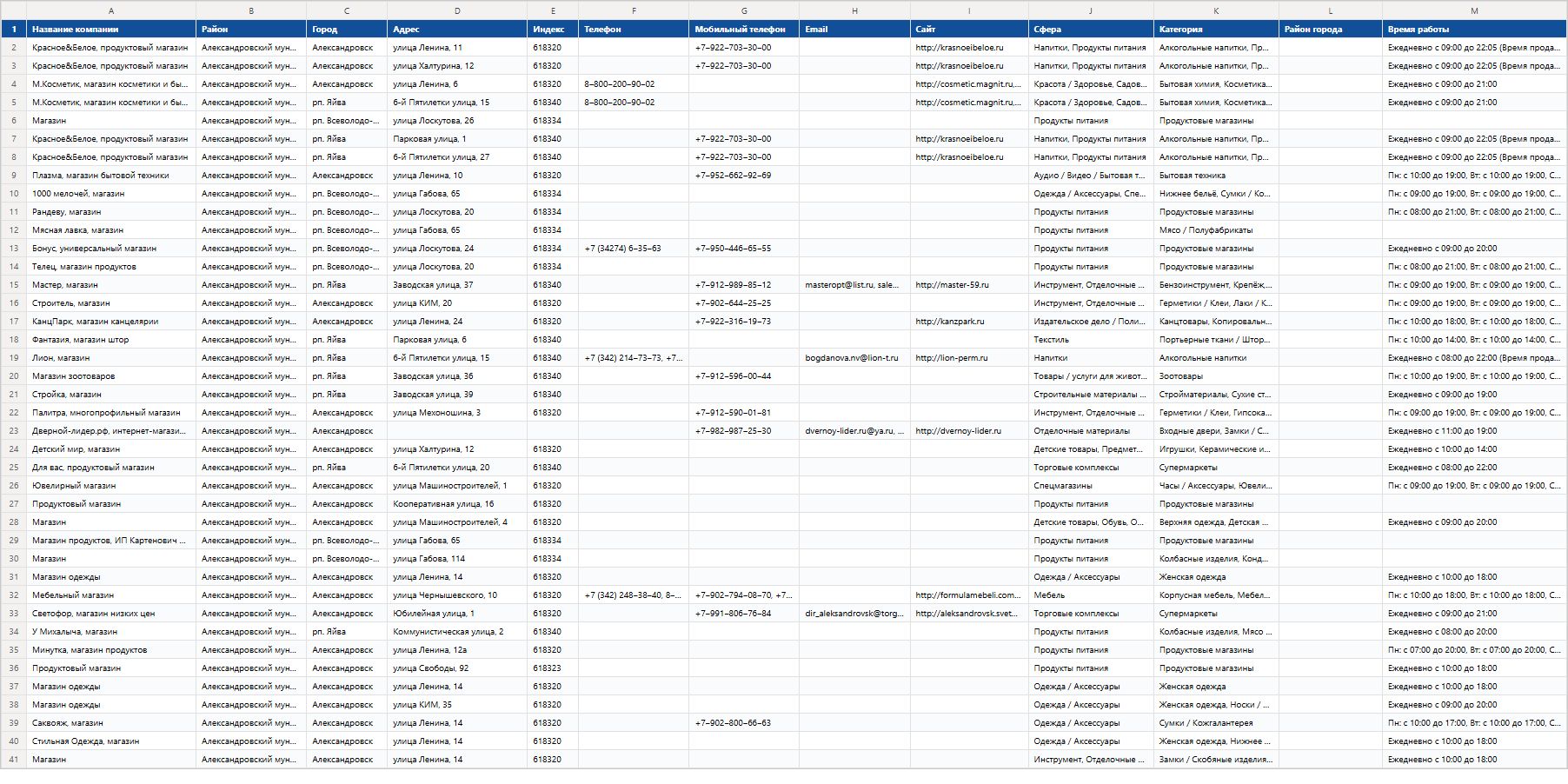Click the 'Время работы' header cell

(x=1474, y=30)
